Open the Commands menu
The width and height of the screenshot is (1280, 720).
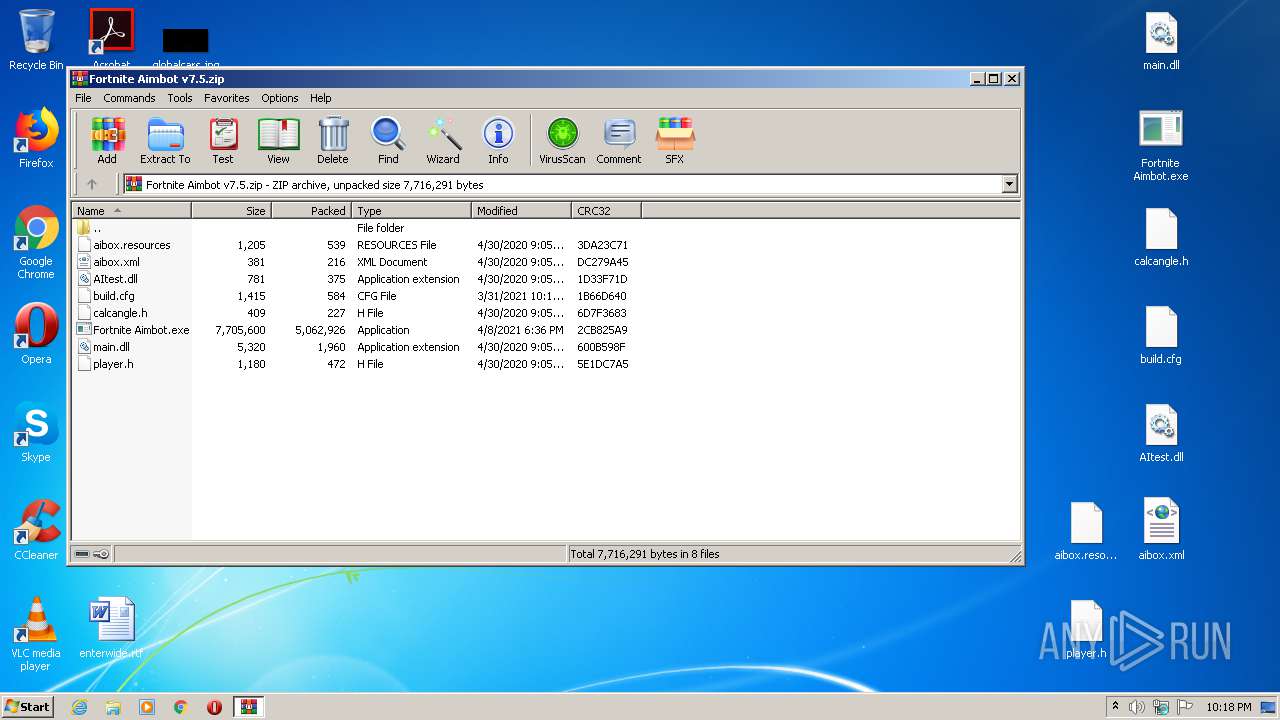[x=129, y=98]
